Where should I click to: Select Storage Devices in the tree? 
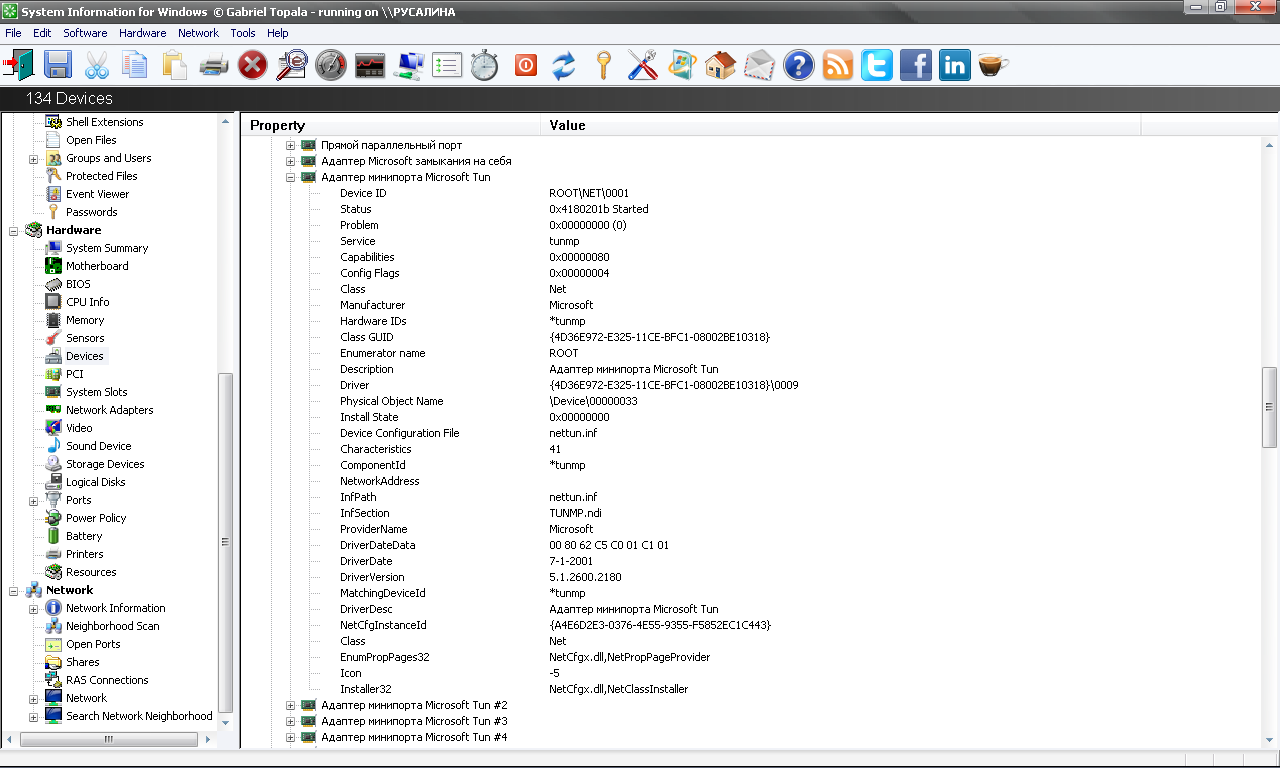point(105,464)
